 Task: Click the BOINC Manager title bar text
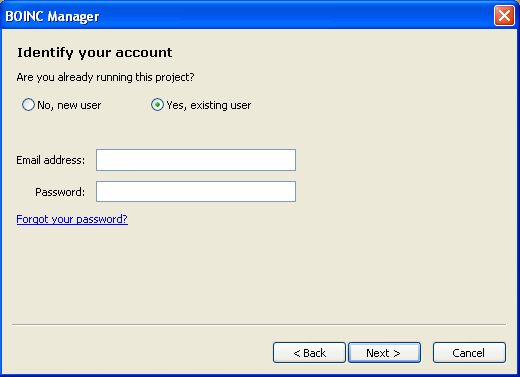pyautogui.click(x=52, y=16)
